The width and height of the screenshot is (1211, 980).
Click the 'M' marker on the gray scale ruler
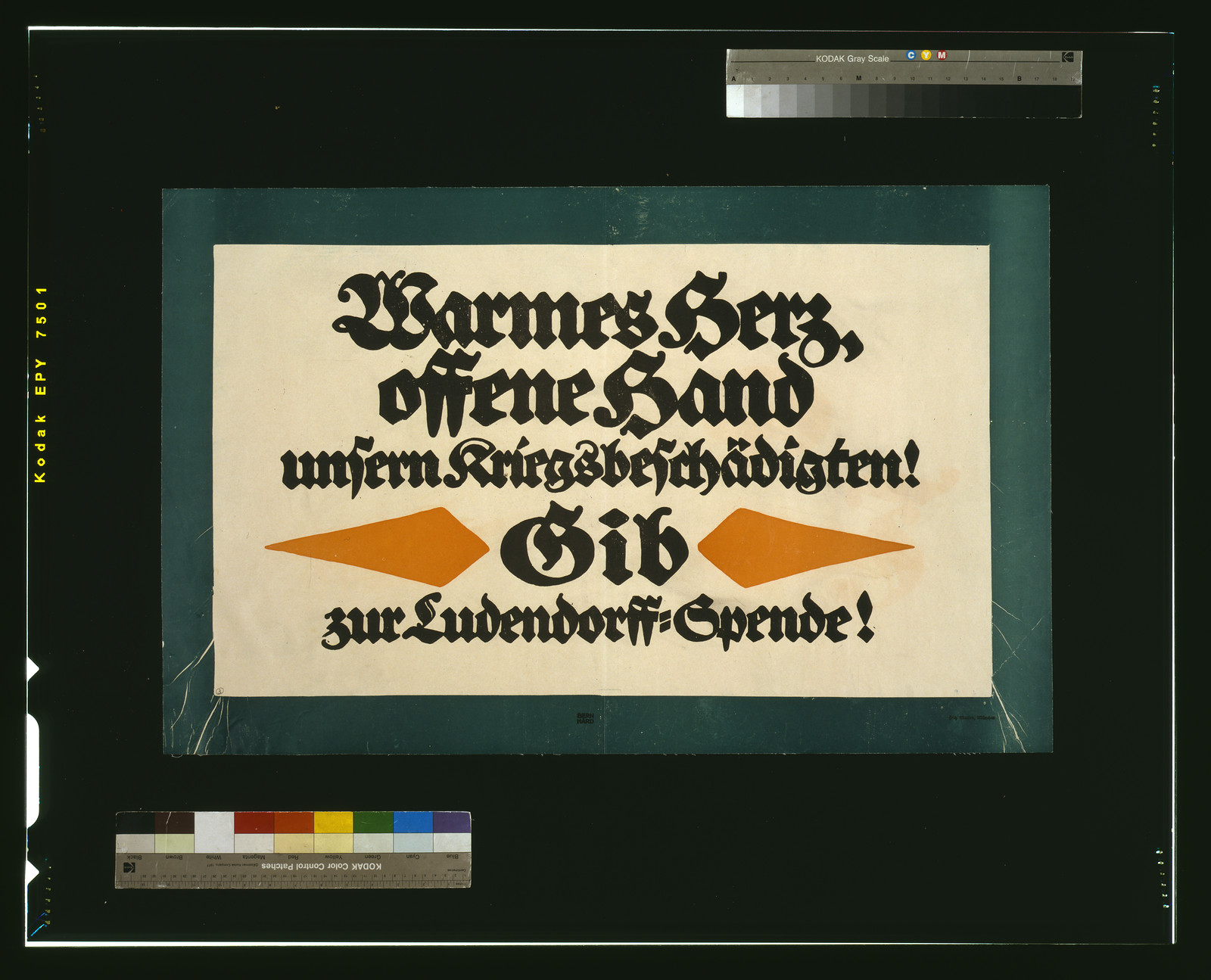tap(858, 79)
